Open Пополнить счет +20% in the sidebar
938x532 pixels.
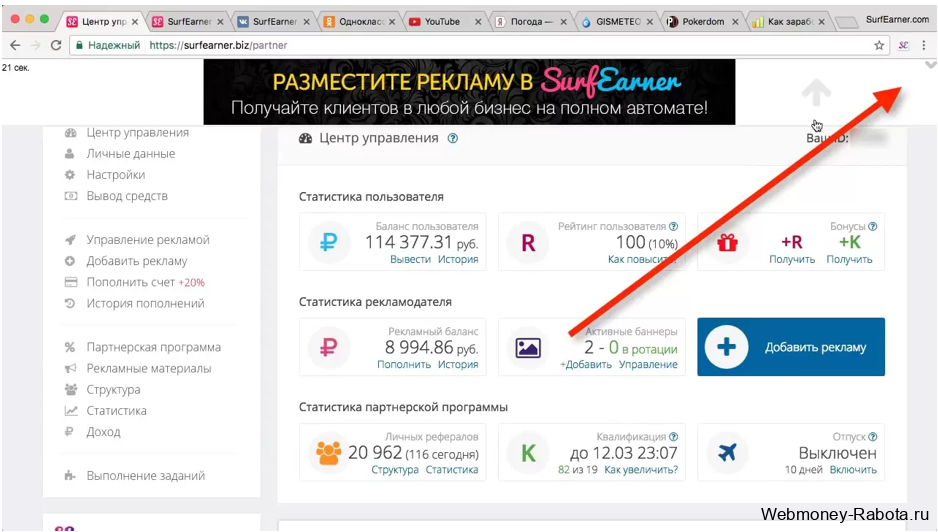coord(145,282)
